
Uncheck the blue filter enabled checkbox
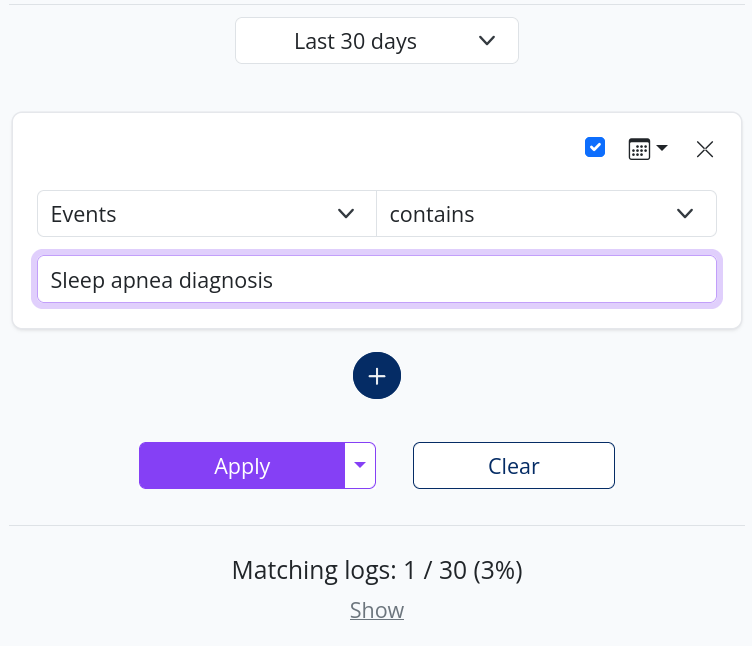(x=595, y=148)
